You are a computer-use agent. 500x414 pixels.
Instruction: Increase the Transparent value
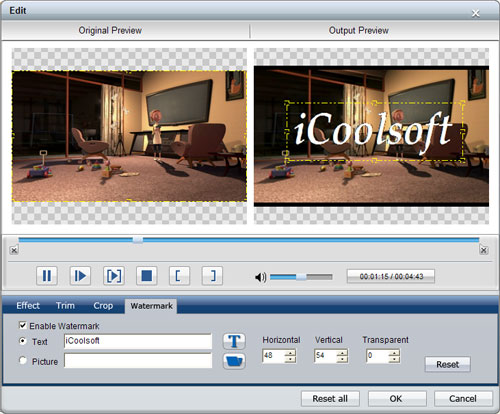coord(394,353)
